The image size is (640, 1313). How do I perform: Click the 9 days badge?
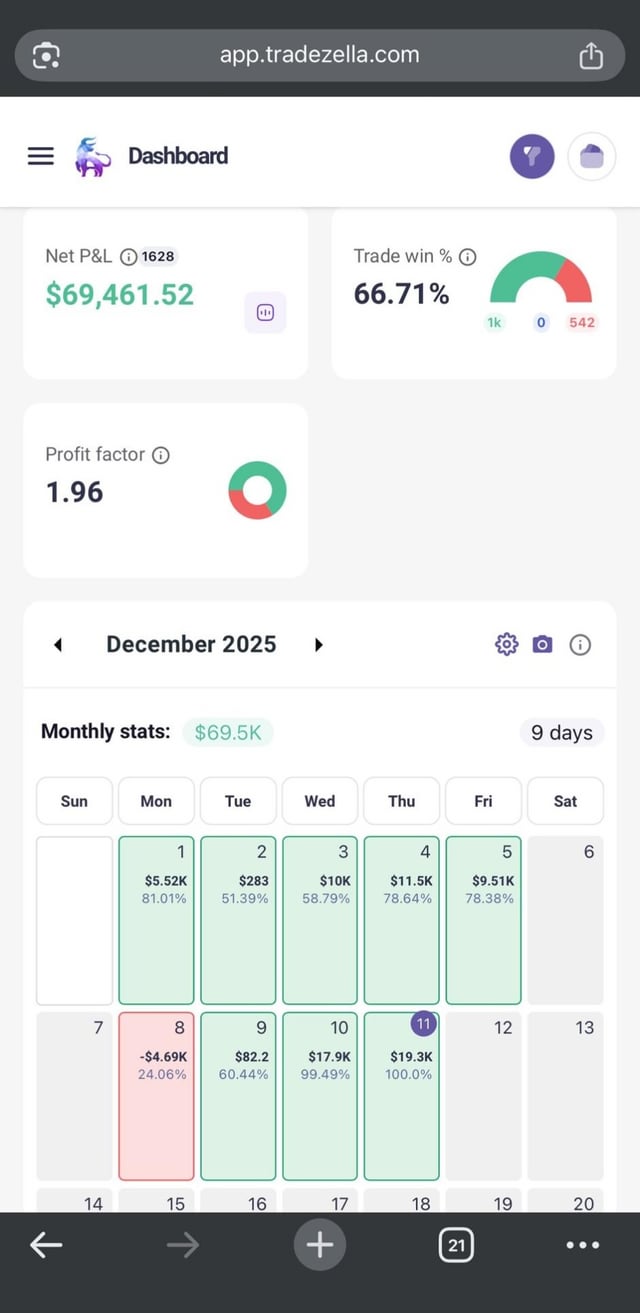pyautogui.click(x=561, y=732)
